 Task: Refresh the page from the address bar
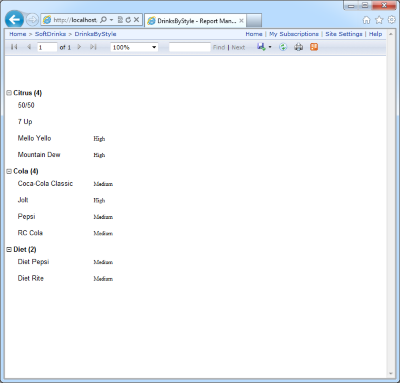[128, 20]
